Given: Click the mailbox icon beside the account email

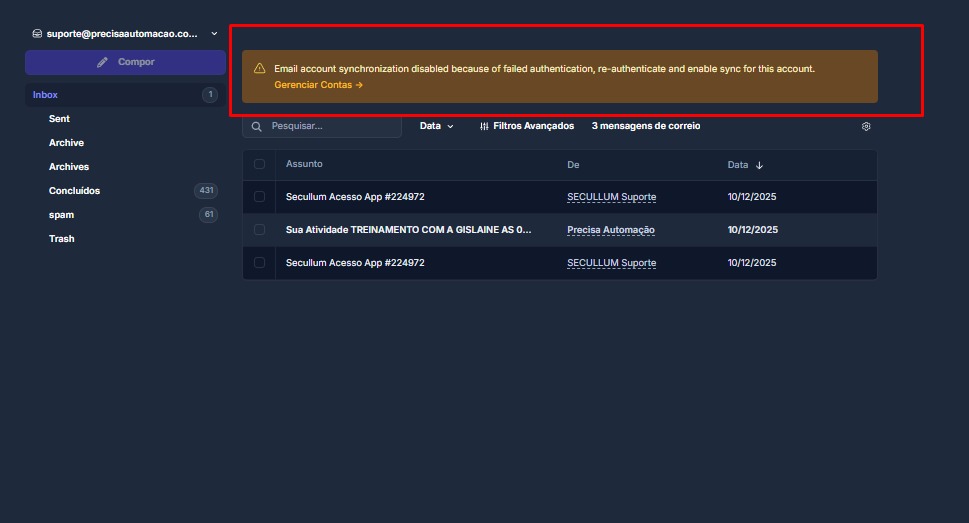Looking at the screenshot, I should click(37, 33).
